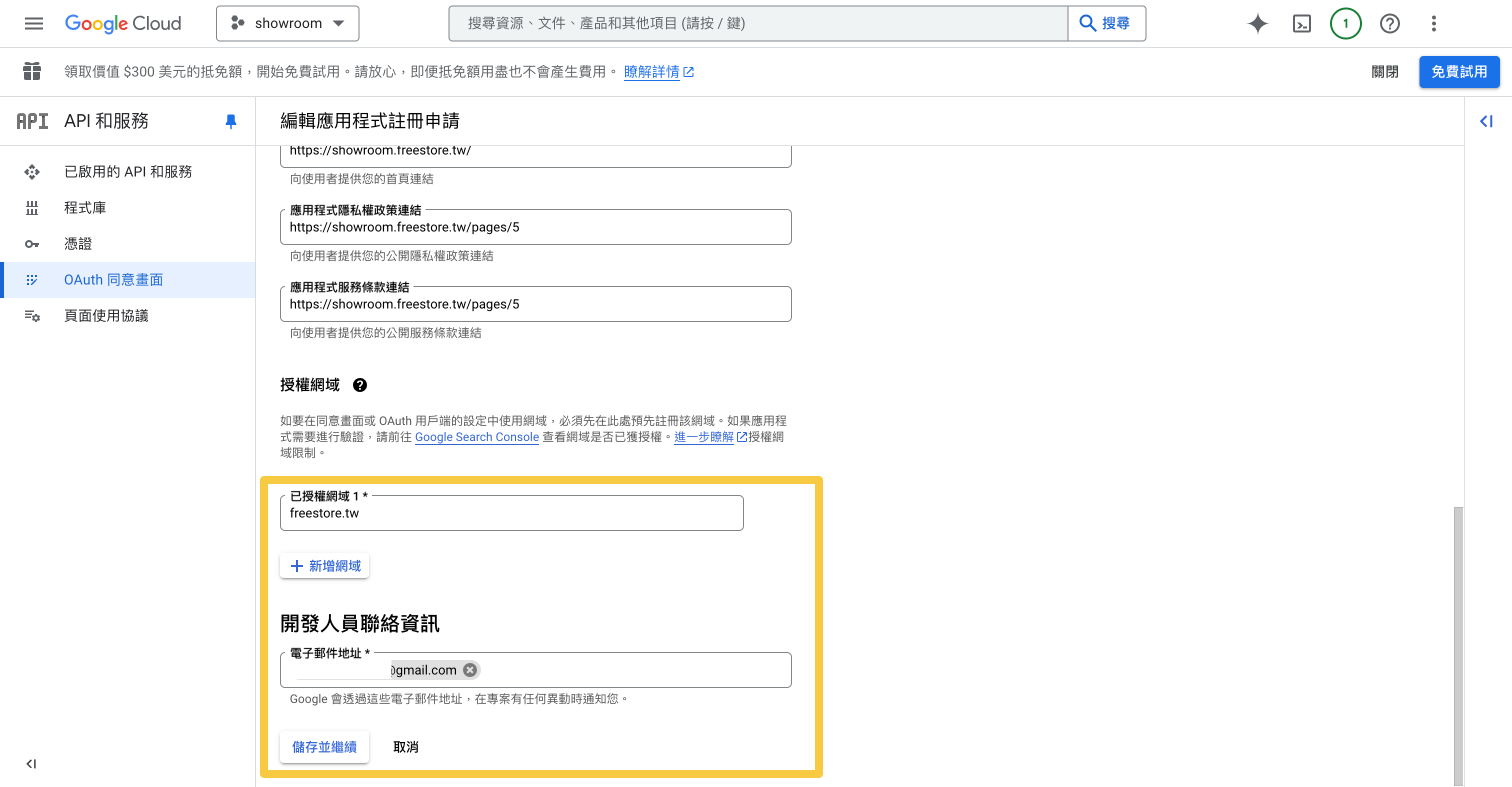Click the enabled APIs diamond icon

31,171
